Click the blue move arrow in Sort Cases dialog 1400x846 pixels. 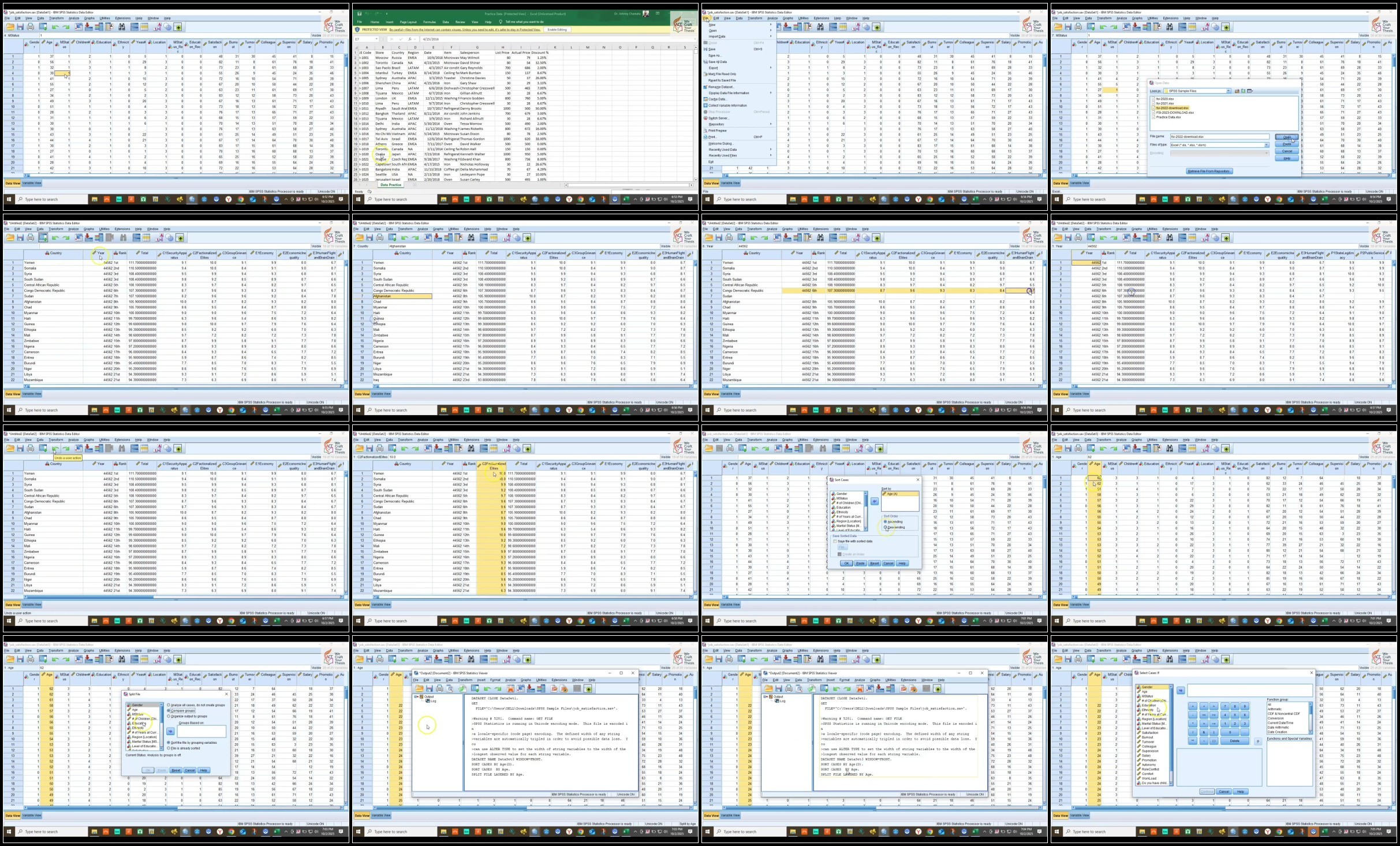tap(875, 501)
